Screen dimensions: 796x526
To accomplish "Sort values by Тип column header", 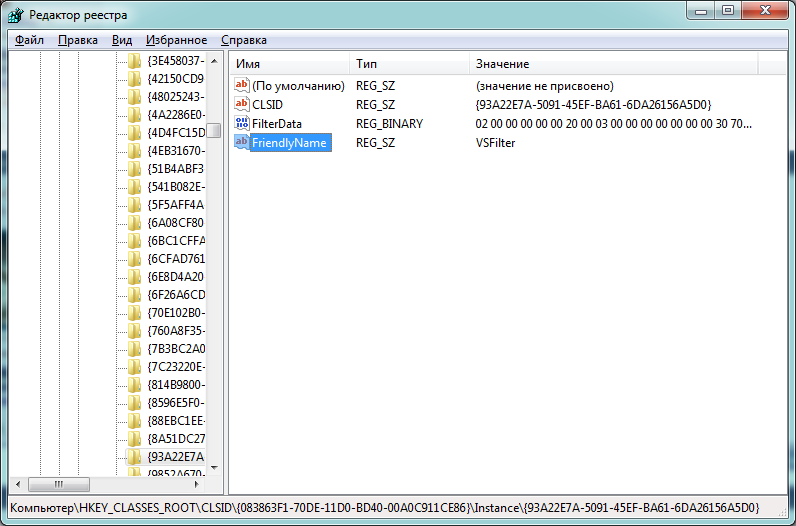I will coord(409,64).
